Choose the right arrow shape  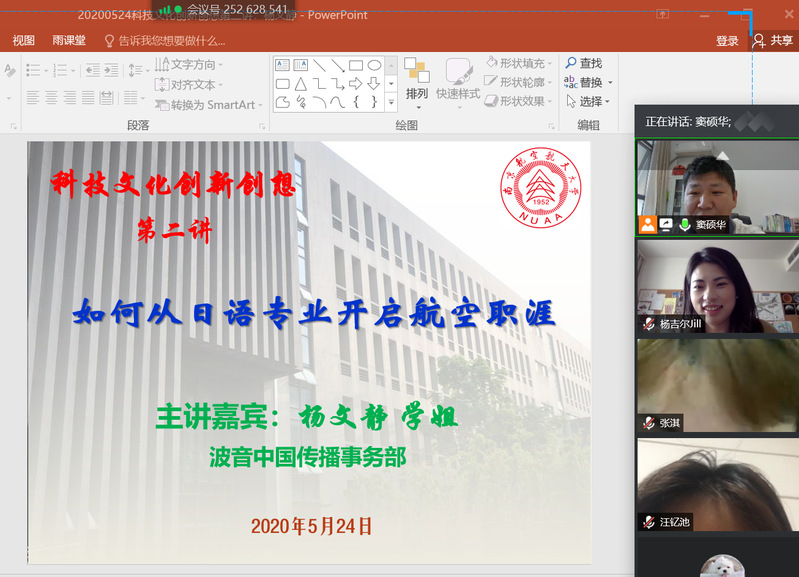pyautogui.click(x=356, y=84)
